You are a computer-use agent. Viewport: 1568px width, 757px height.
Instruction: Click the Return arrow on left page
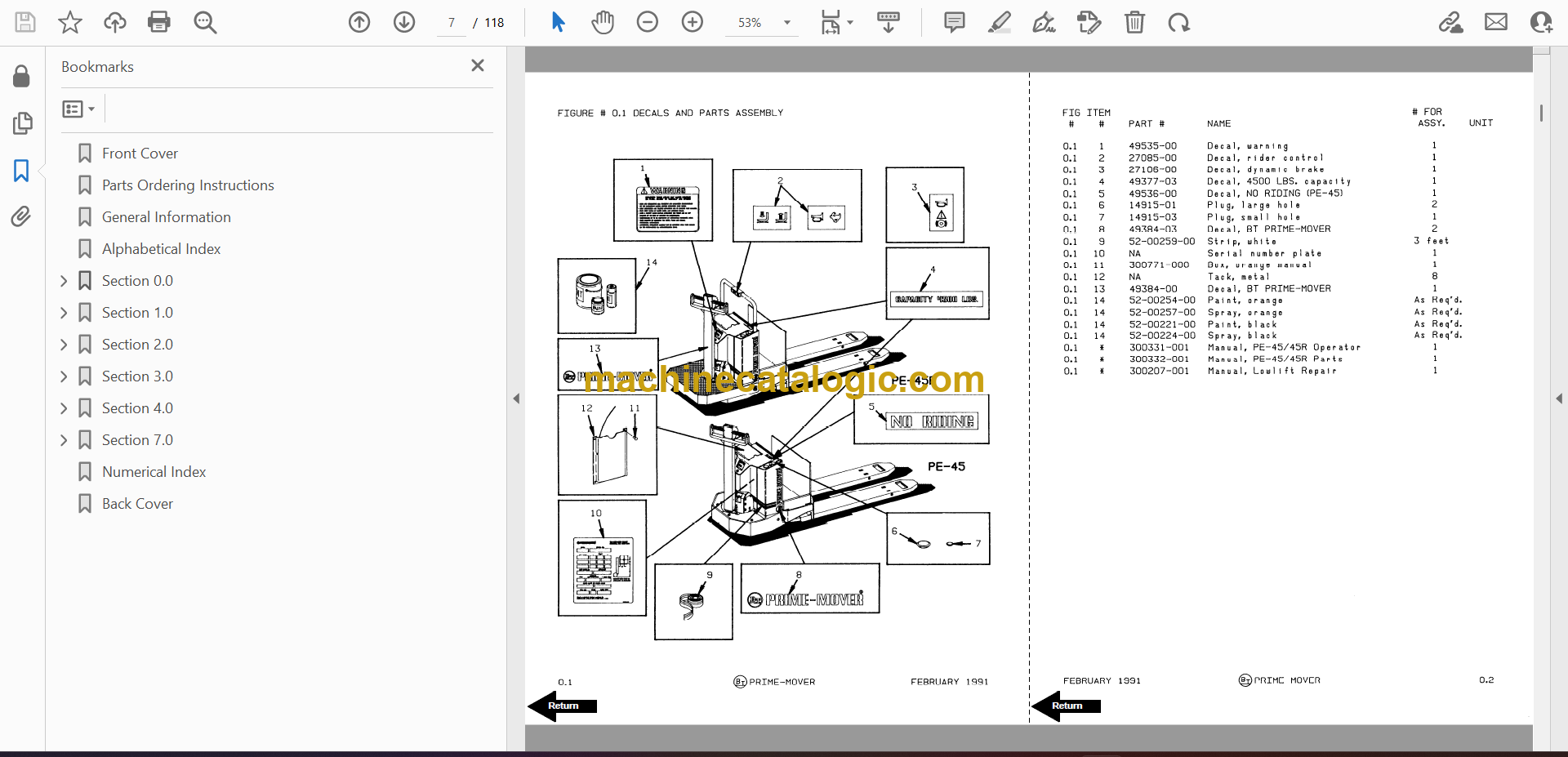tap(563, 706)
